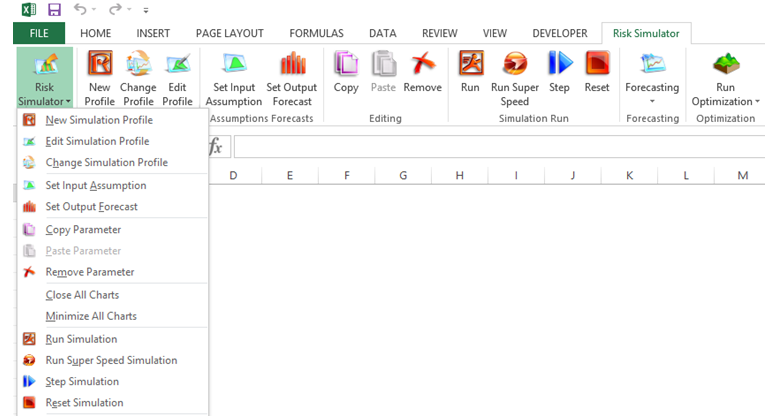774x416 pixels.
Task: Select Paste Parameter menu entry
Action: click(113, 251)
